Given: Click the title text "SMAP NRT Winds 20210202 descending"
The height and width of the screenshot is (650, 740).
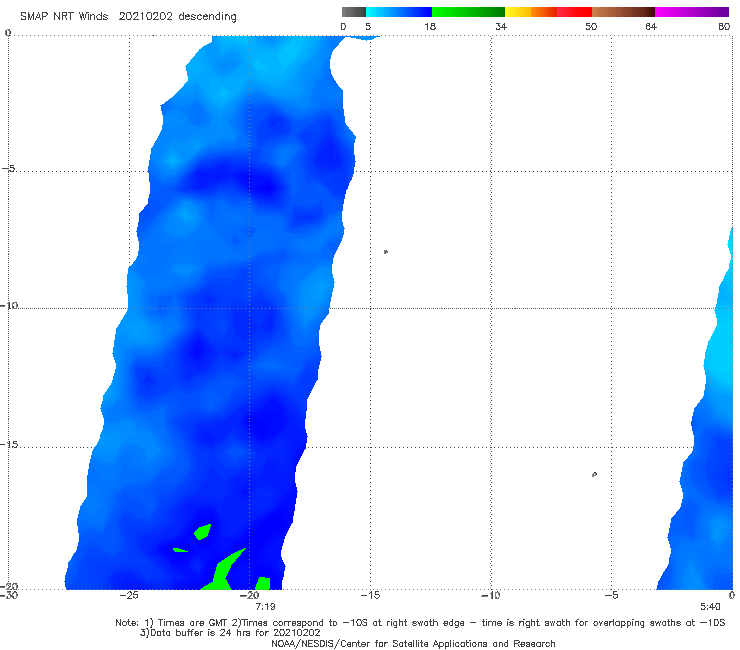Looking at the screenshot, I should (x=128, y=16).
